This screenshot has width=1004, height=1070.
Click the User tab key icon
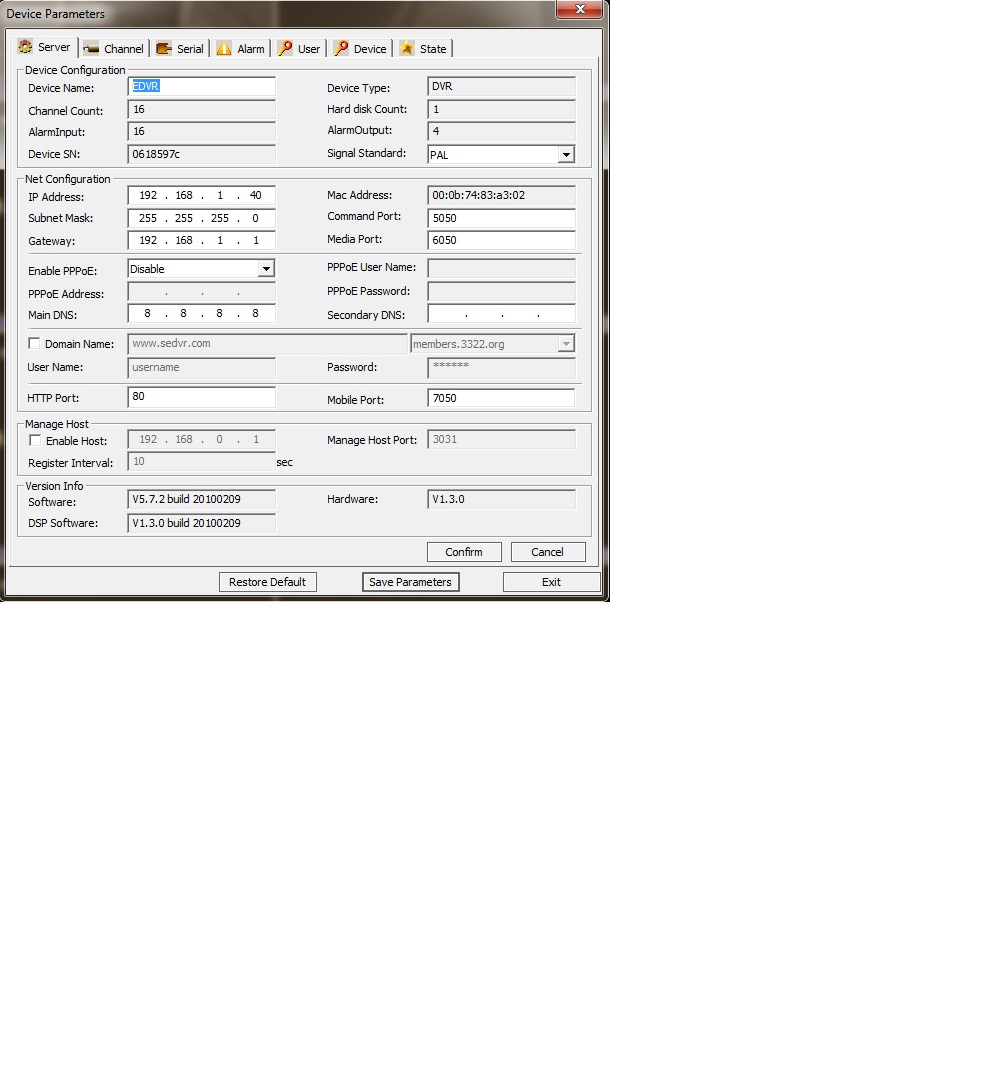(x=285, y=49)
